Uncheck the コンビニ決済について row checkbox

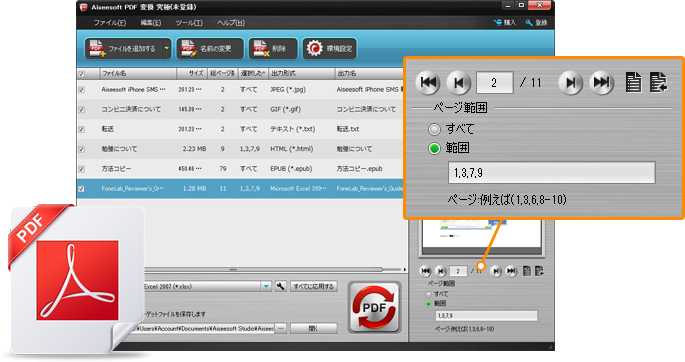tap(82, 109)
